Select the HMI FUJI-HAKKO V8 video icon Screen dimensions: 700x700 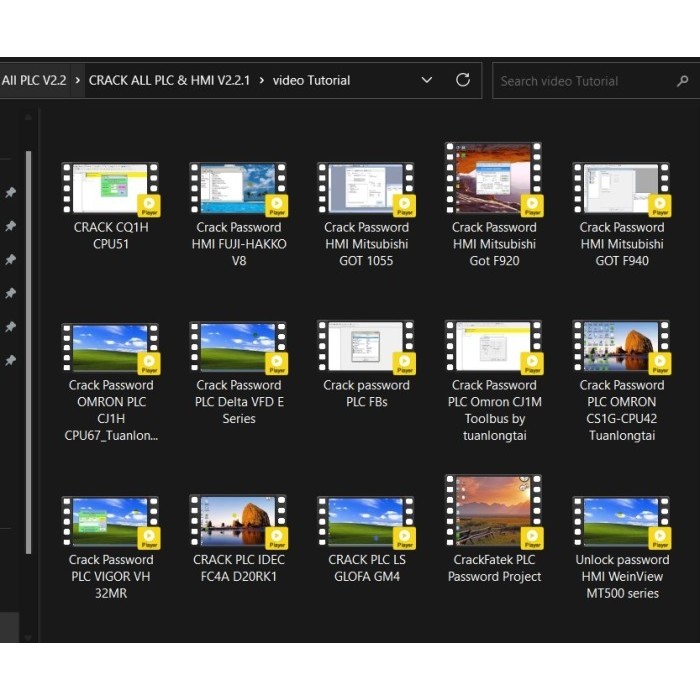coord(238,189)
